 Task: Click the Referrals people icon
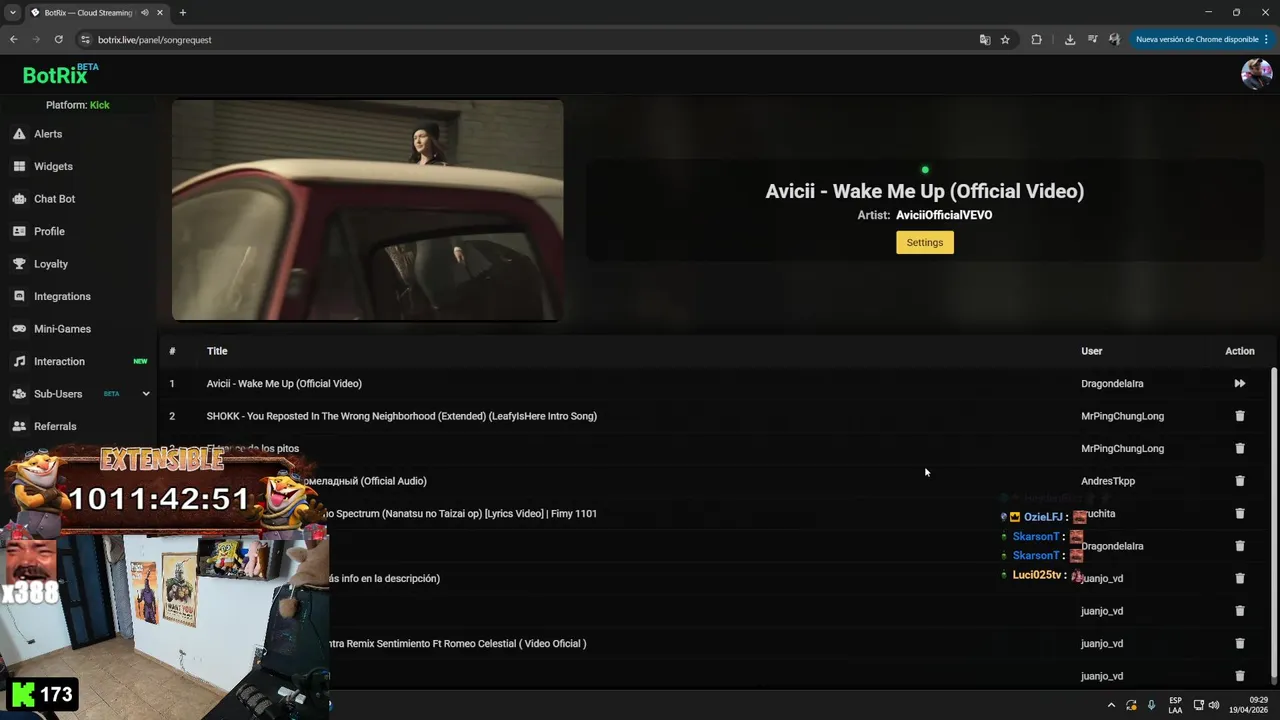[19, 426]
